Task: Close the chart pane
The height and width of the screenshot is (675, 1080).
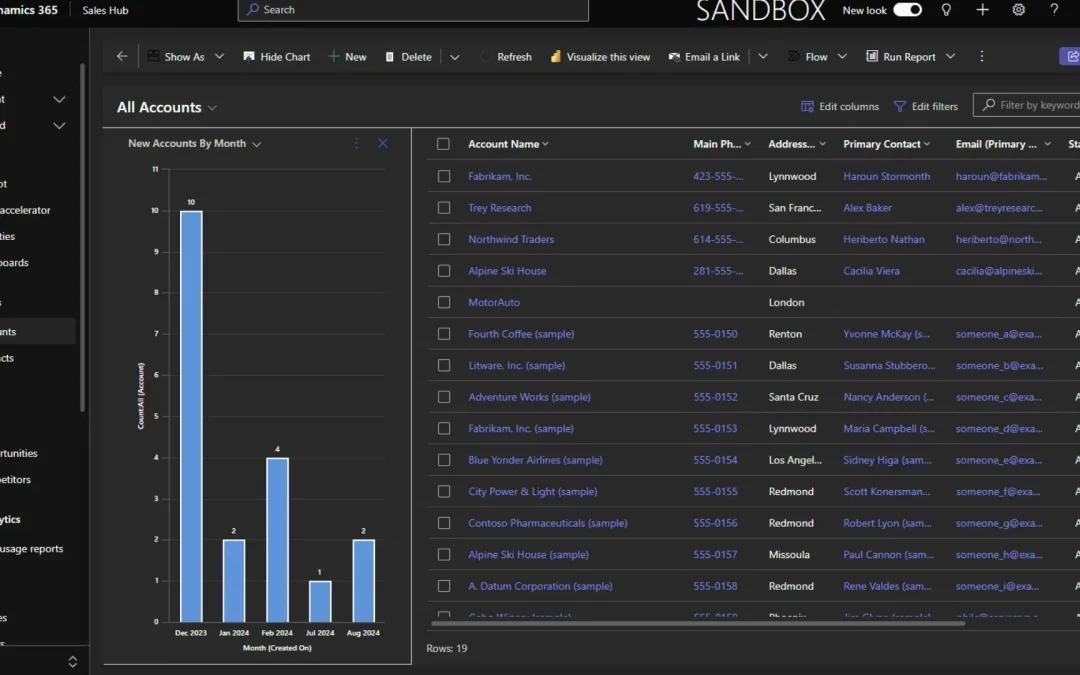Action: pyautogui.click(x=383, y=143)
